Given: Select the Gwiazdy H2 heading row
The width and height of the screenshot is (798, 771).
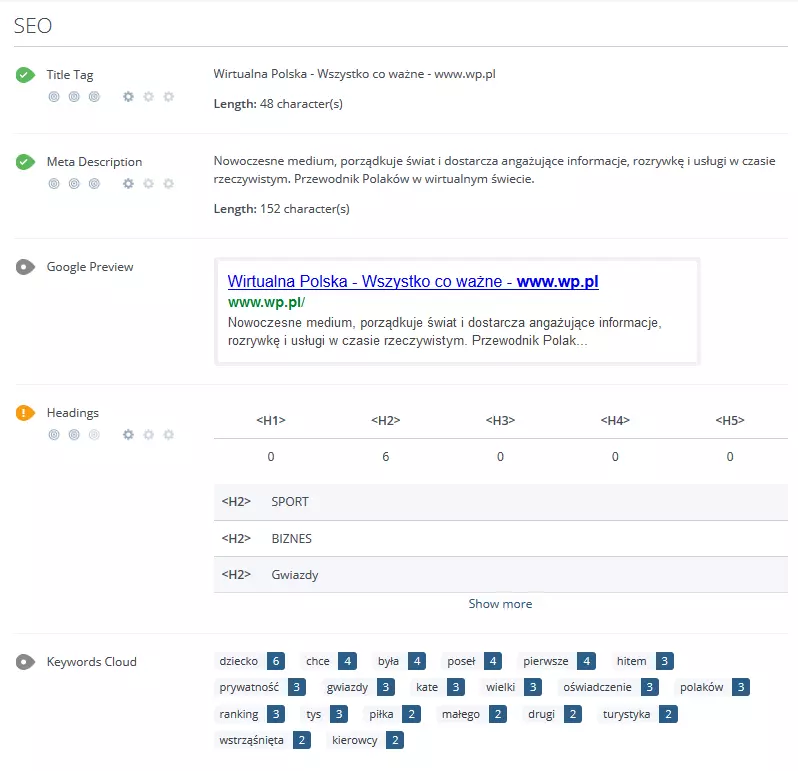Looking at the screenshot, I should pos(501,575).
